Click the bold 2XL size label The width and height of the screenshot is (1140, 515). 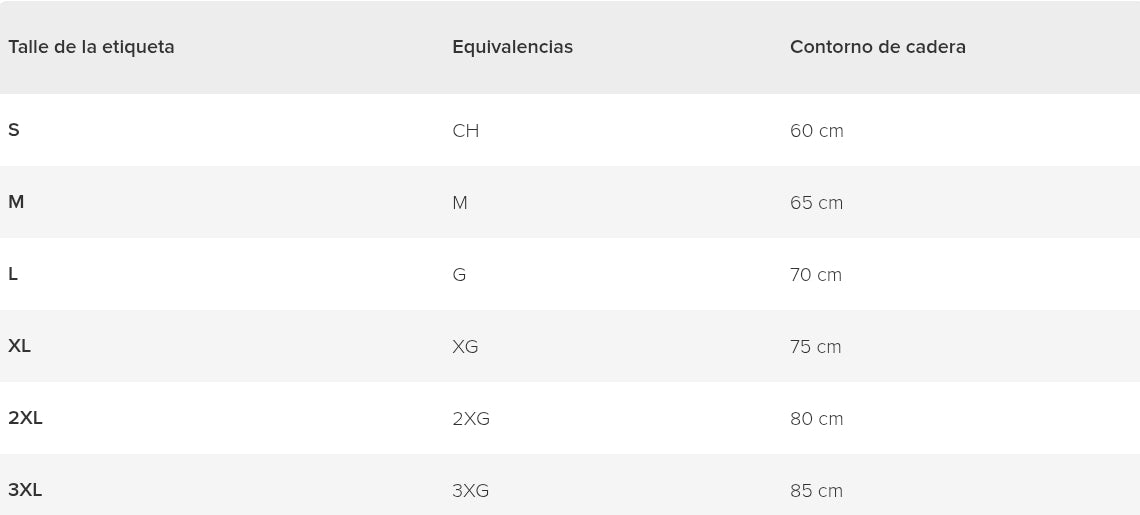click(x=25, y=418)
